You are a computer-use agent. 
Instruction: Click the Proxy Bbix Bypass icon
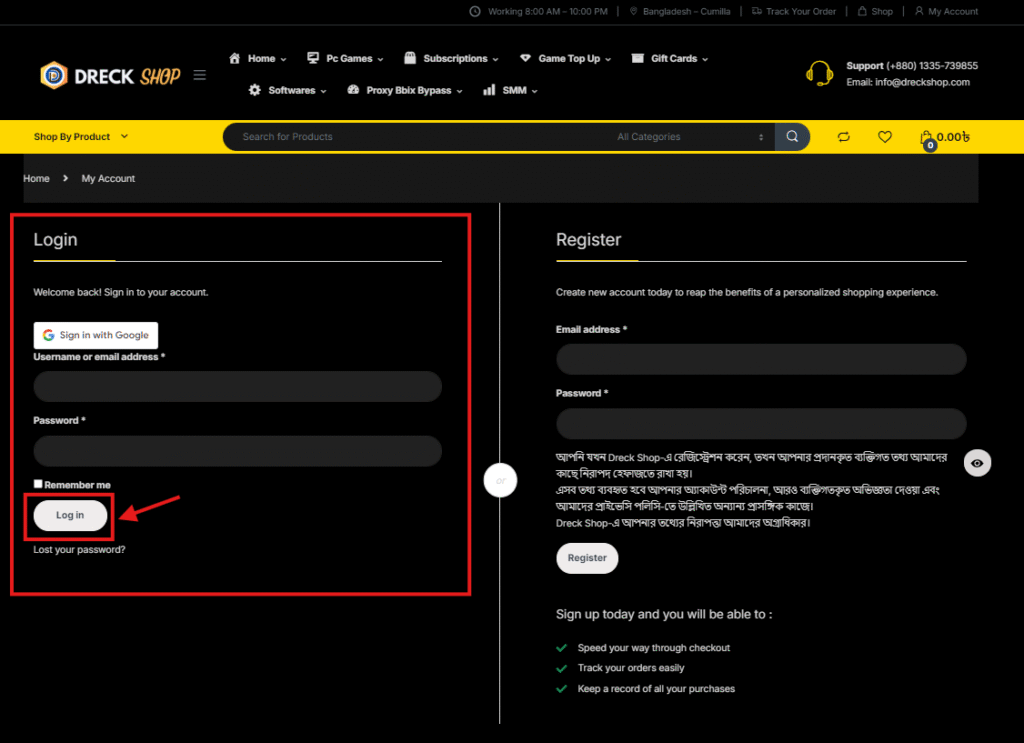pyautogui.click(x=353, y=90)
